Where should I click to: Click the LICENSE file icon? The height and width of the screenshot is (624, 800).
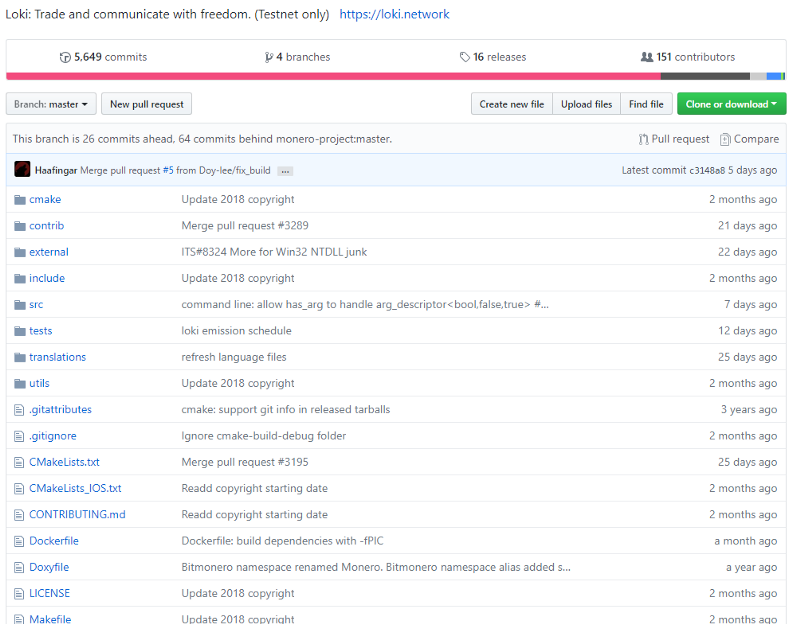(19, 594)
